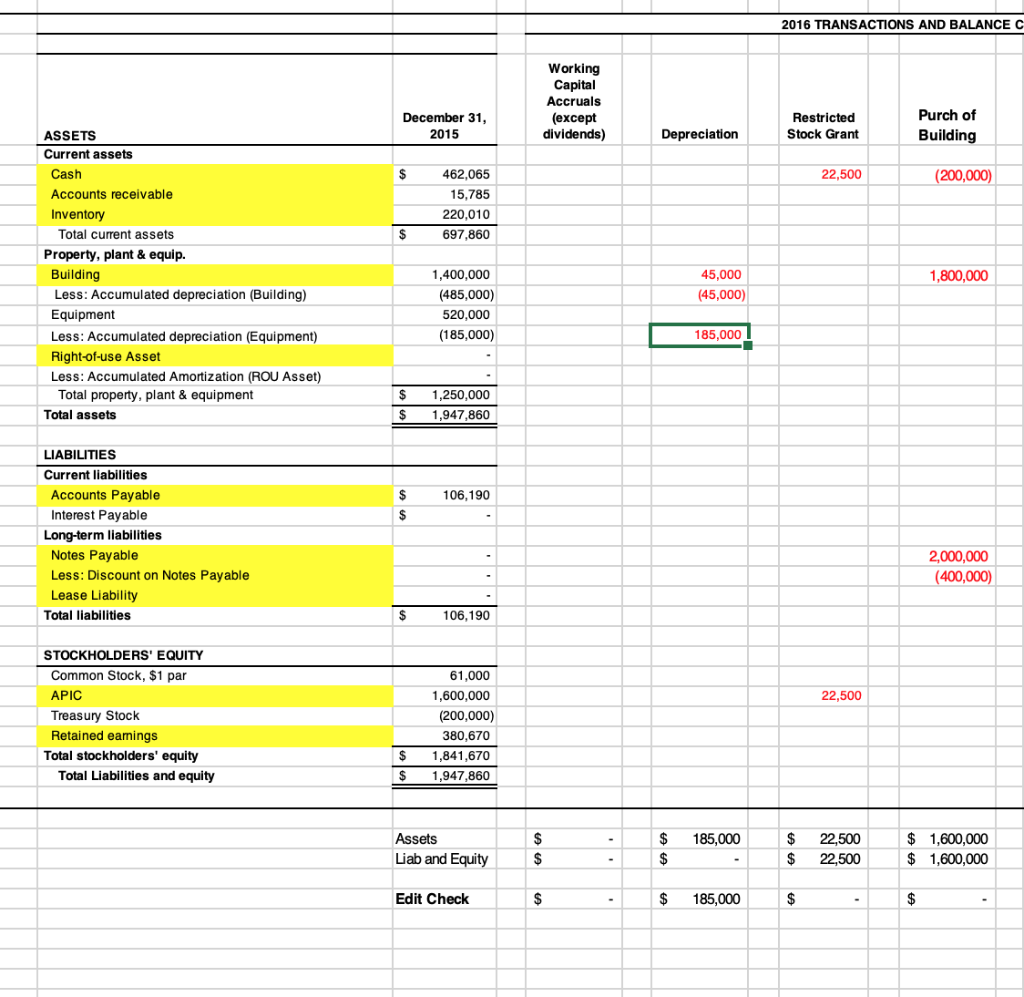Click the Total current assets cell 697,860
Screen dimensions: 1024x997
460,234
